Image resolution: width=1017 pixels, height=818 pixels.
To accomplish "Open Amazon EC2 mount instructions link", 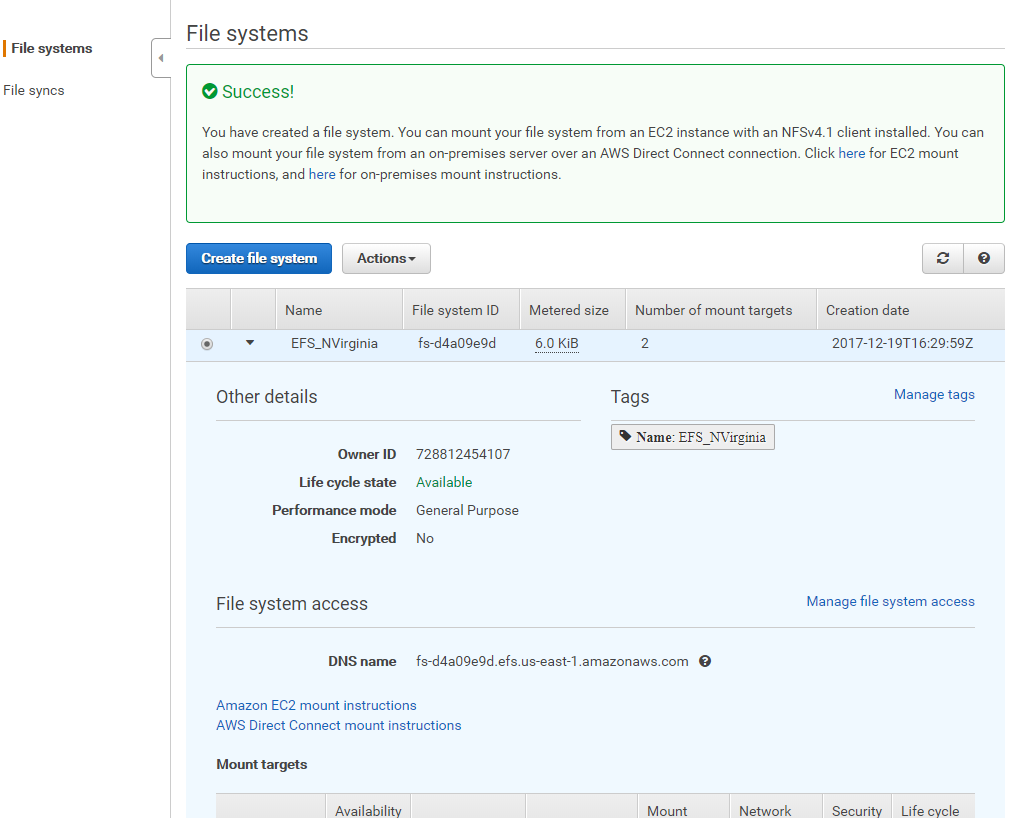I will coord(316,705).
